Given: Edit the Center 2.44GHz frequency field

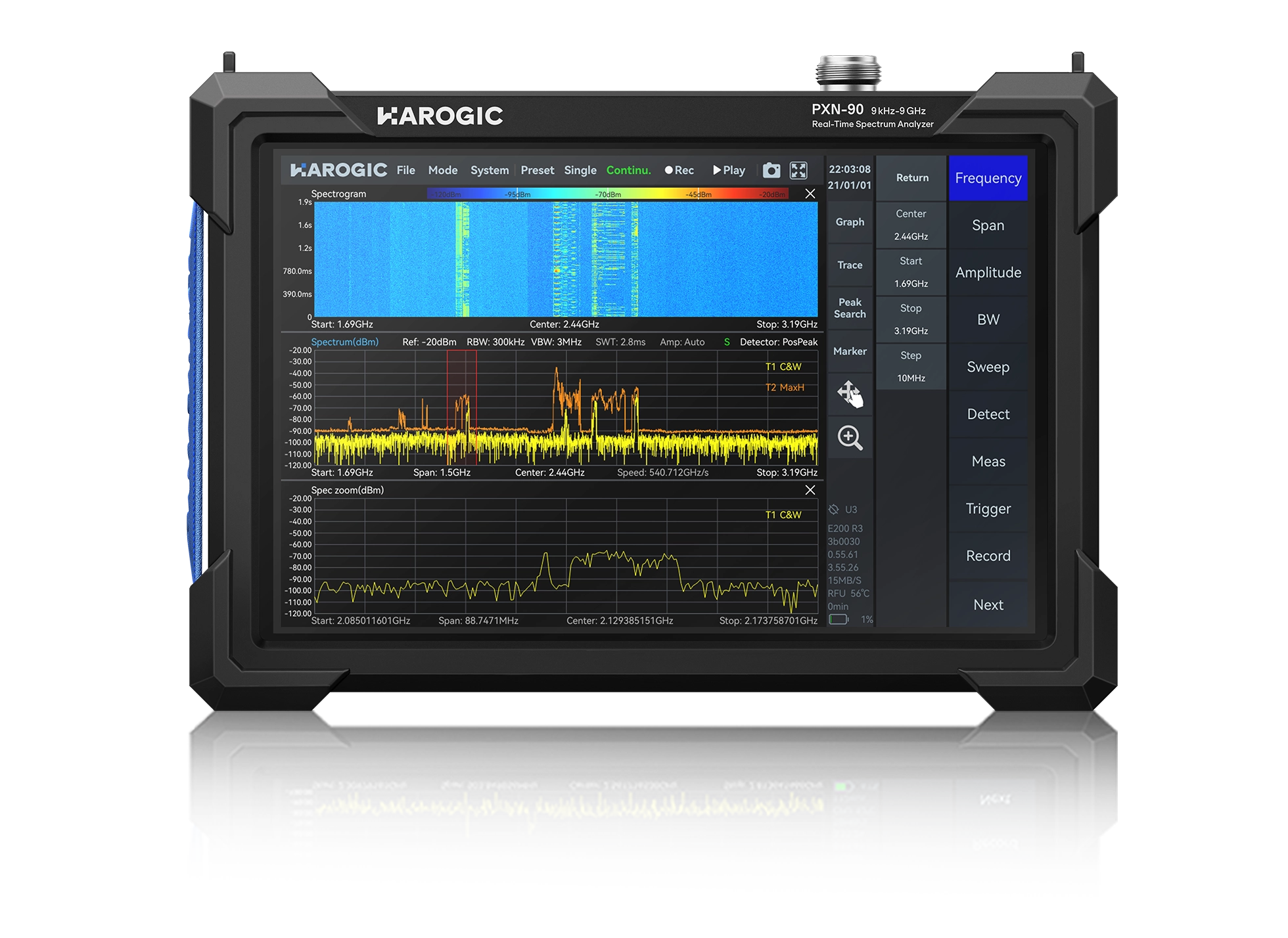Looking at the screenshot, I should tap(911, 225).
